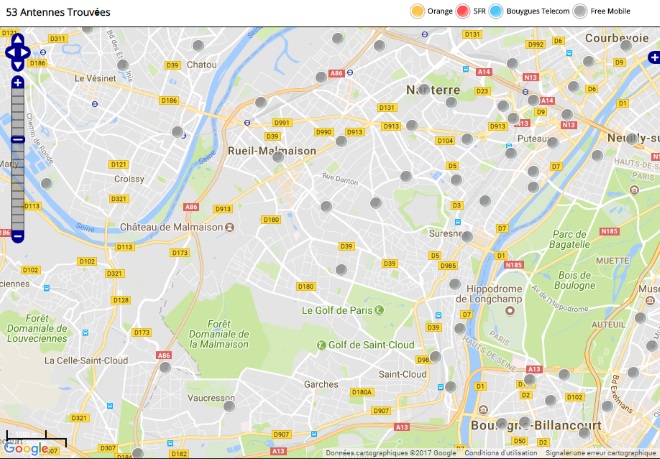Click the Rue Danton street label
The height and width of the screenshot is (459, 660).
coord(340,179)
